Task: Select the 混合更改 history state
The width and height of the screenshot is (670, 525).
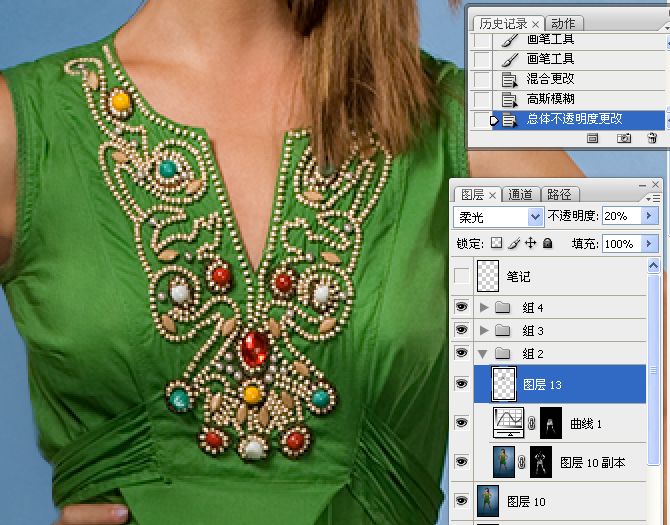Action: click(x=579, y=79)
